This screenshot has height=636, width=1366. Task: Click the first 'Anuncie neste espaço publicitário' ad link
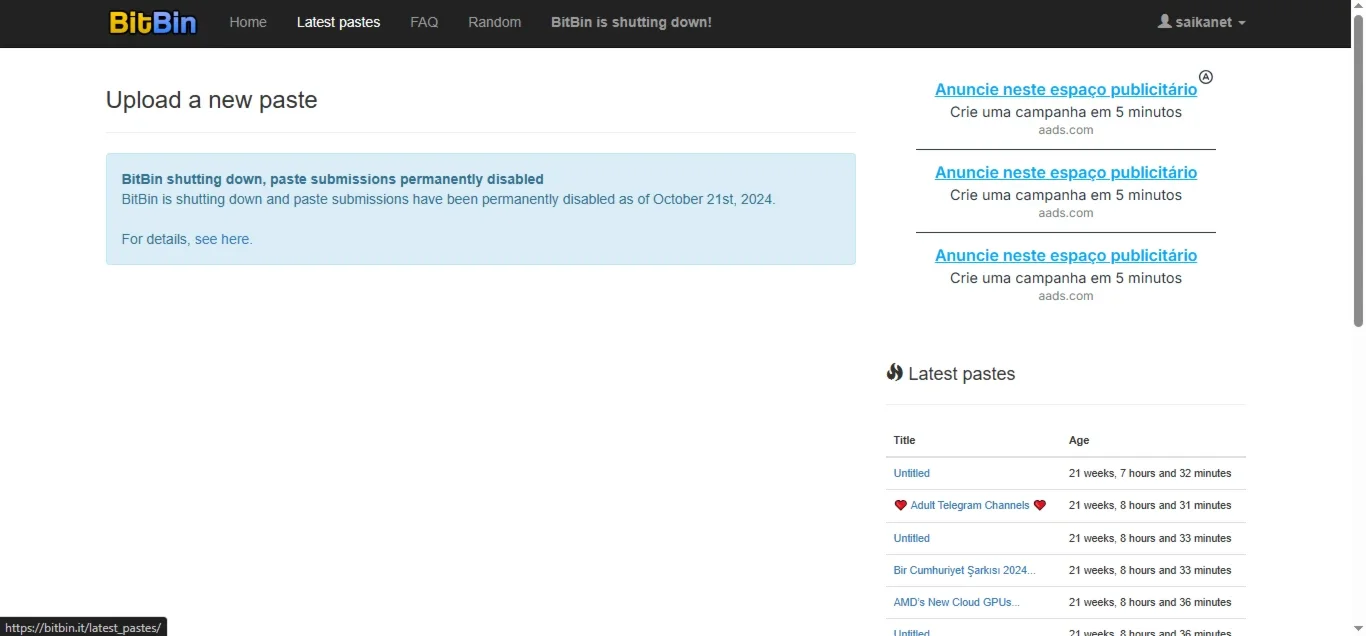(x=1066, y=90)
